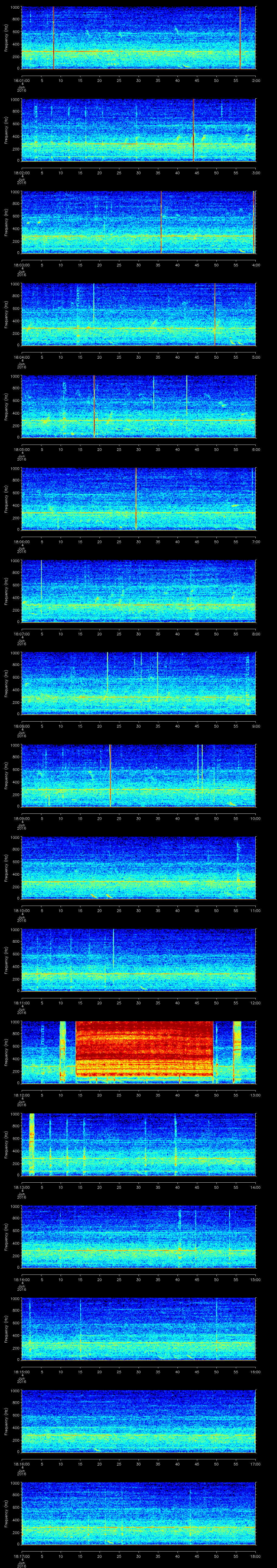This screenshot has width=277, height=1568.
Task: Click the red spike near 8 s in the 18:01:00 spectrogram
Action: tap(54, 38)
